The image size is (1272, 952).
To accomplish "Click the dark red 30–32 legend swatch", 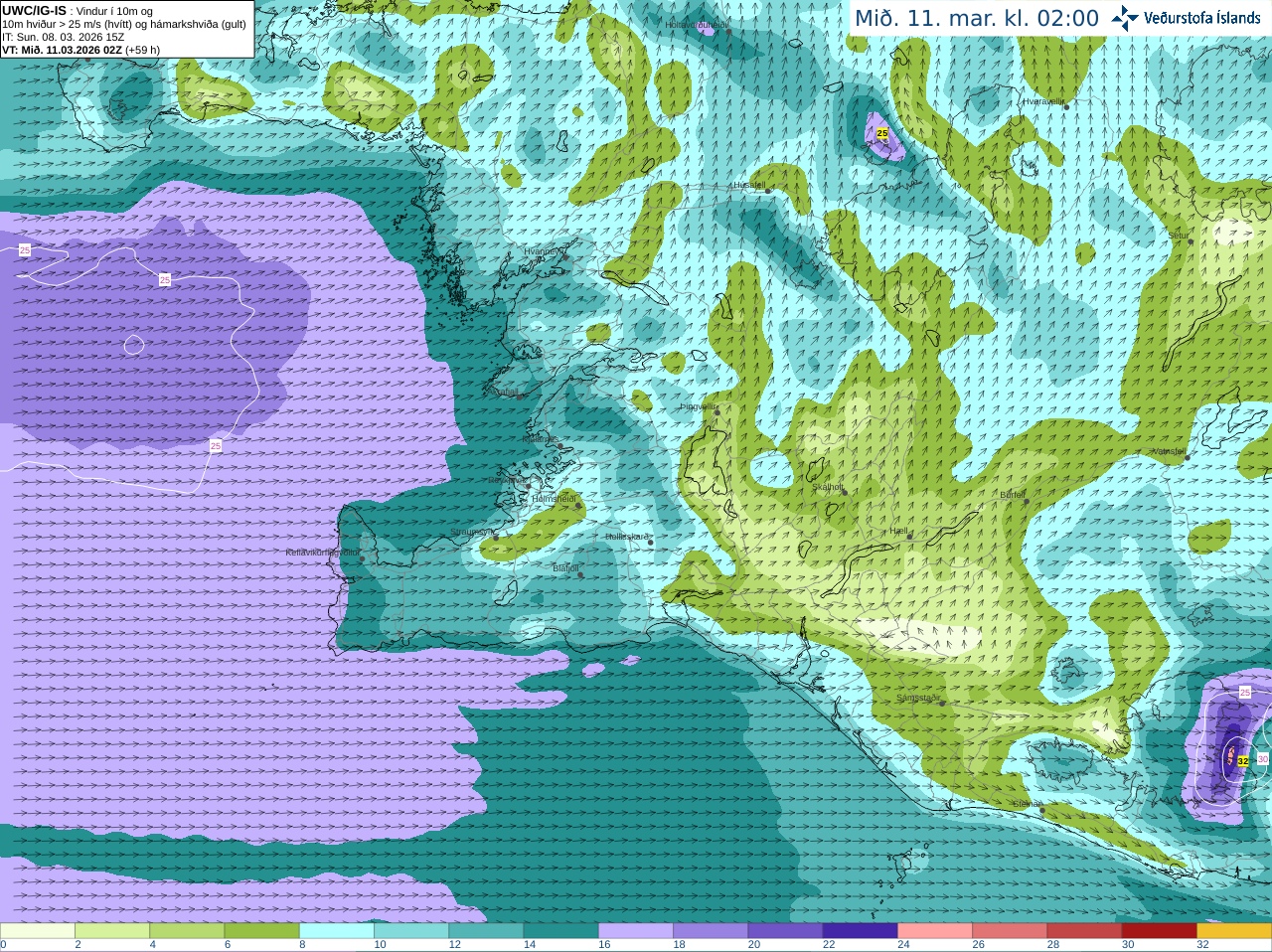I will pos(1159,931).
